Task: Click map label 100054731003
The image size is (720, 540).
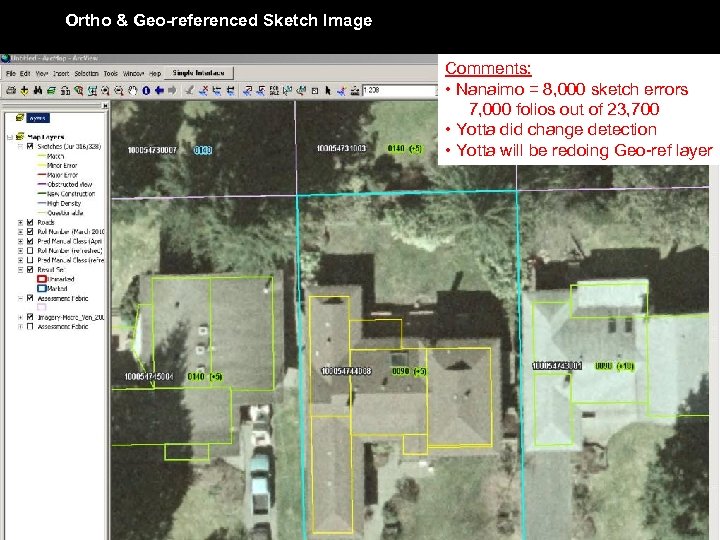Action: 341,148
